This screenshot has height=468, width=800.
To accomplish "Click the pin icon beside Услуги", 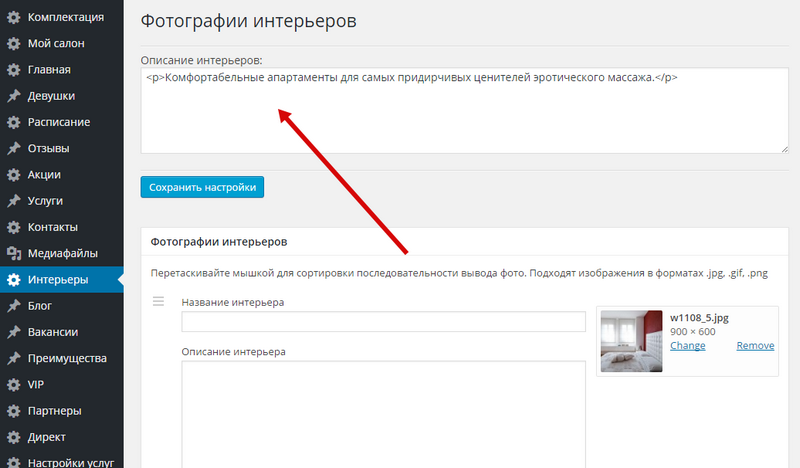I will 14,201.
